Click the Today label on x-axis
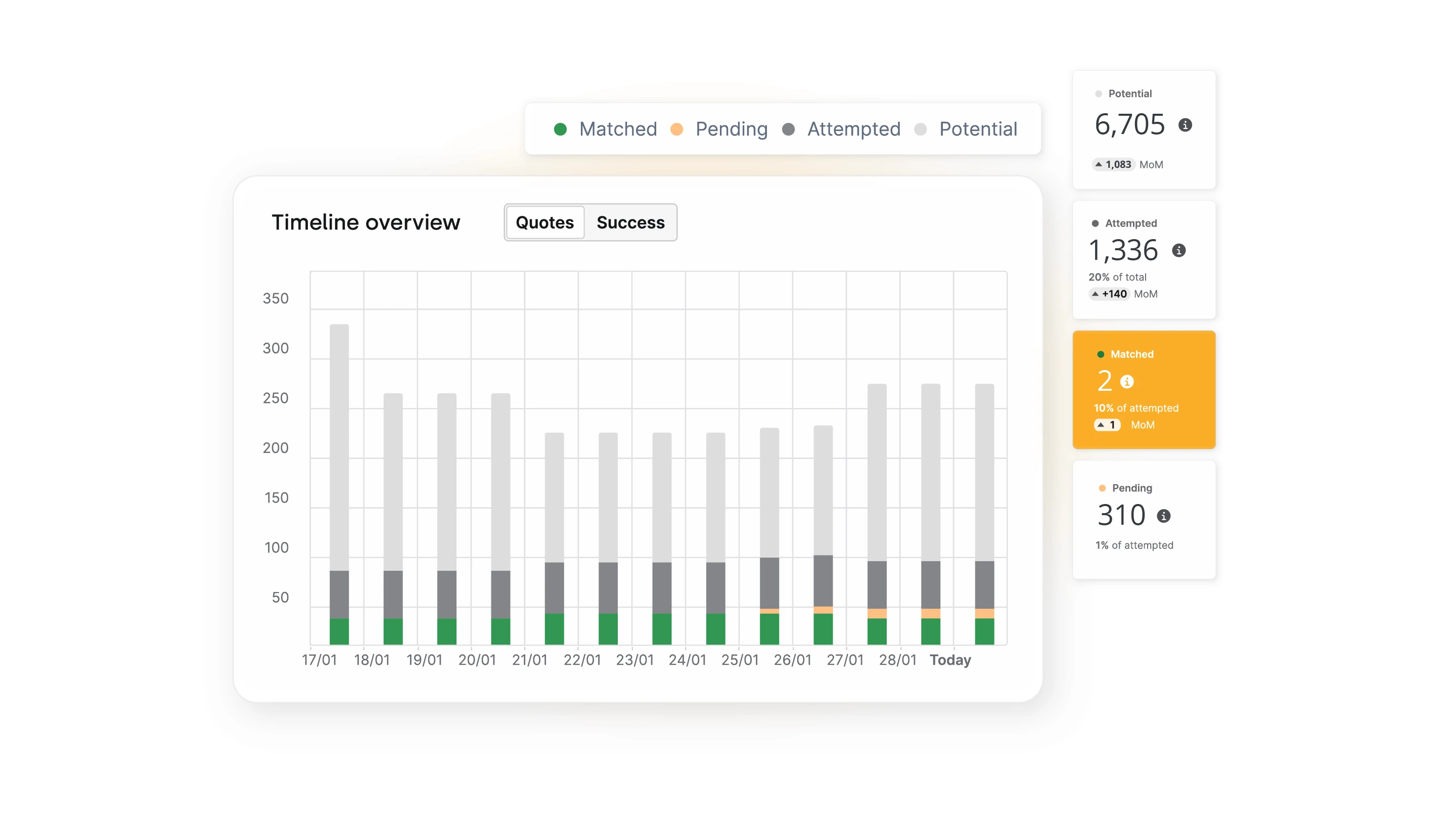This screenshot has height=819, width=1456. pos(950,660)
